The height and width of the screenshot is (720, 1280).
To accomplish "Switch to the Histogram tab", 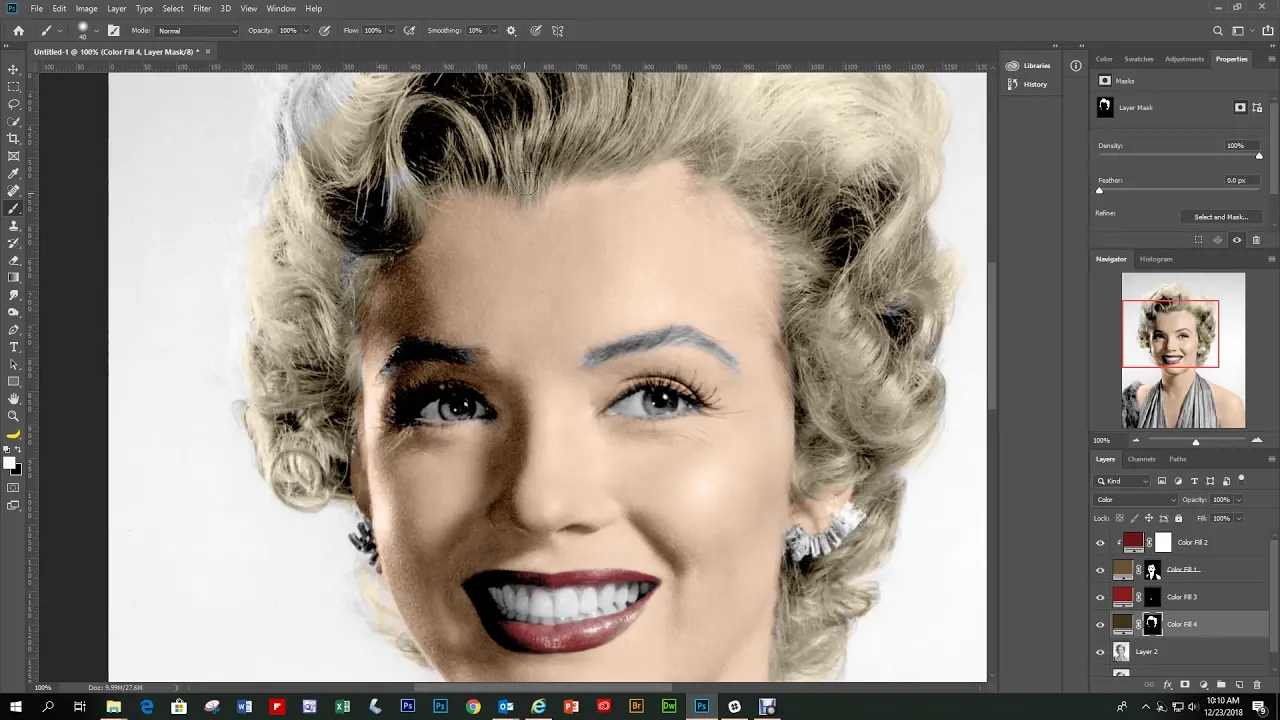I will 1156,259.
